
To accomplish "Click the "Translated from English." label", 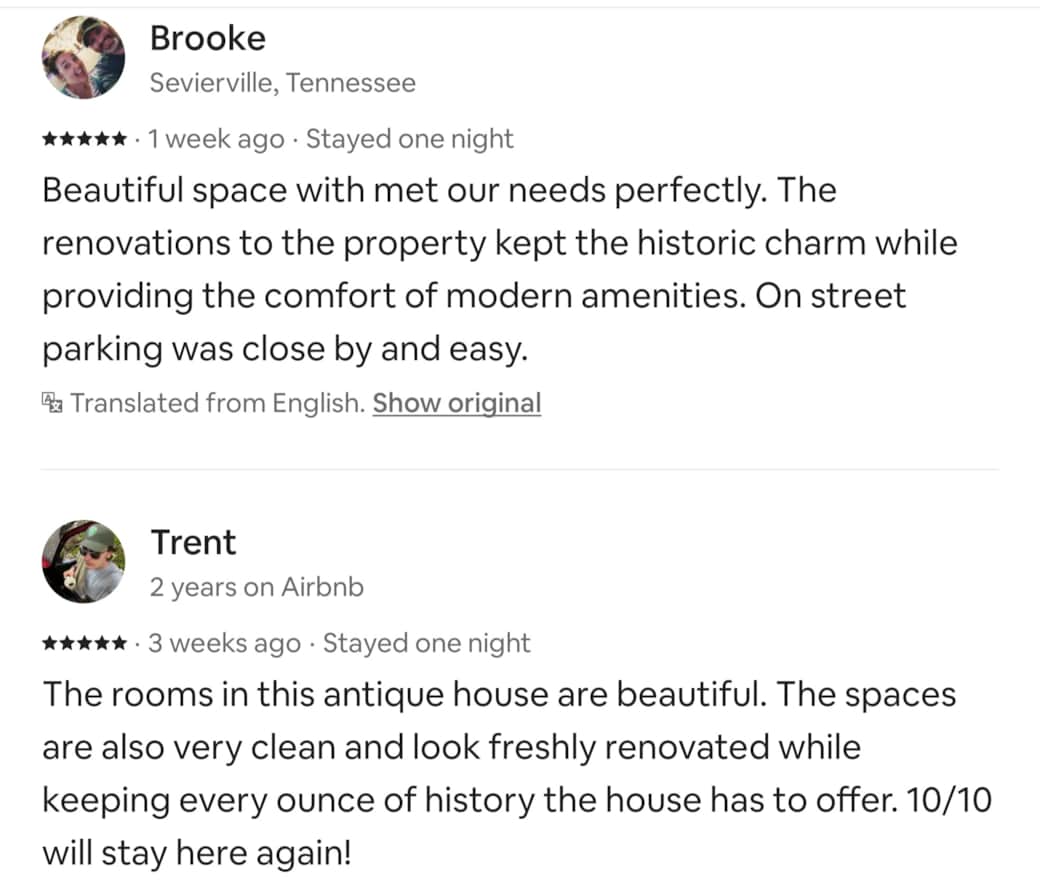I will (218, 403).
